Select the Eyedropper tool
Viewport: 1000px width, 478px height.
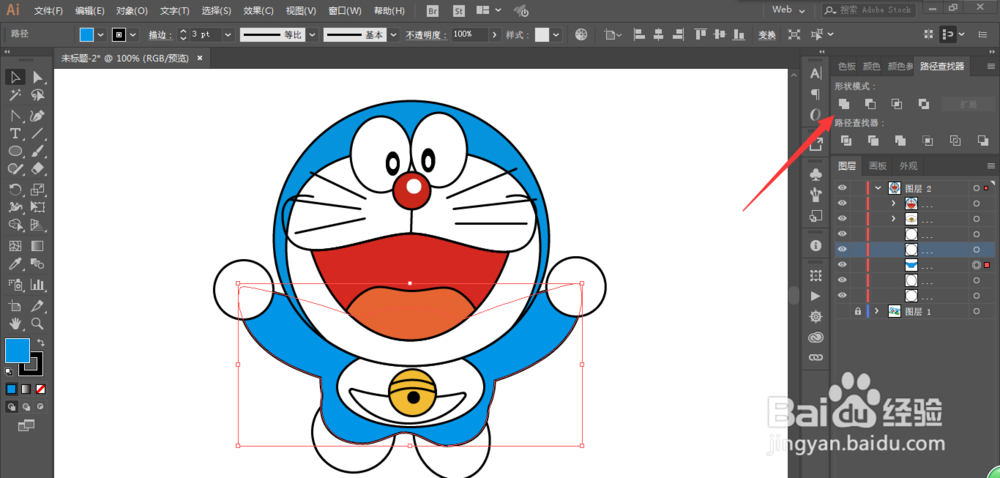[15, 264]
